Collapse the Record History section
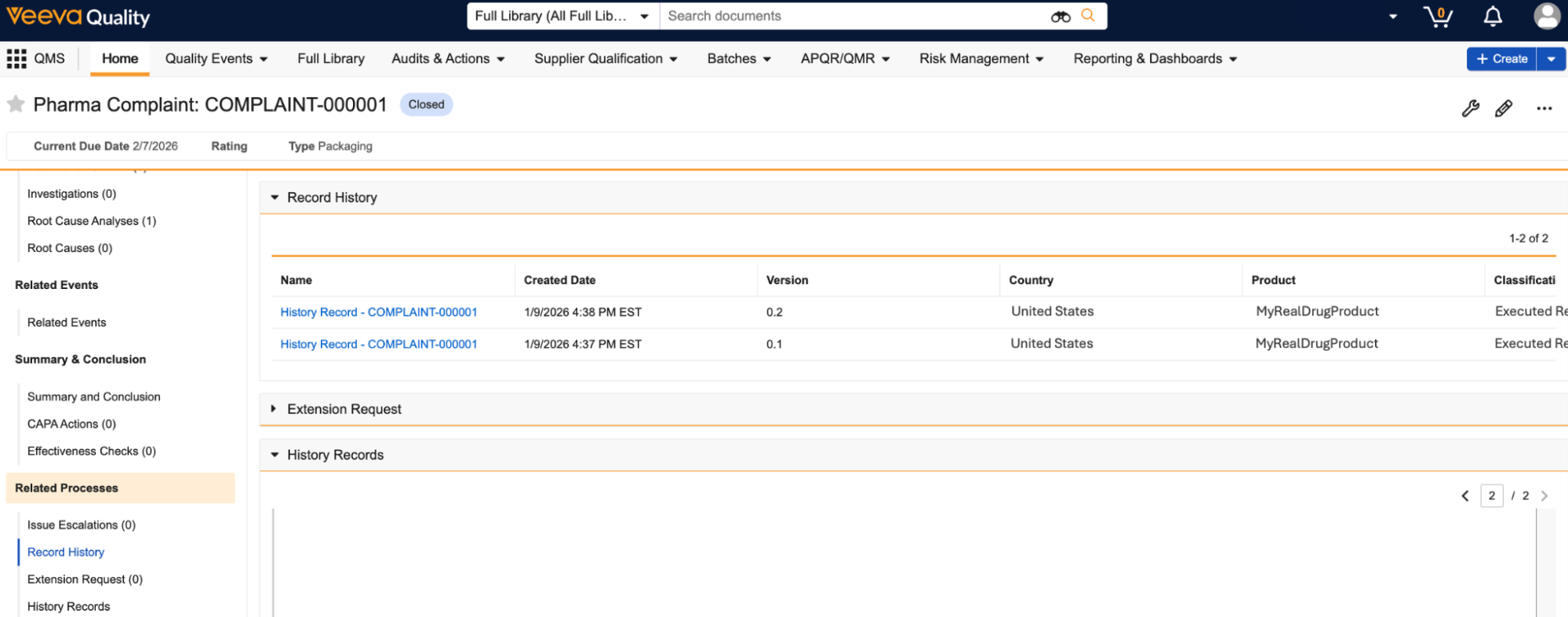The width and height of the screenshot is (1568, 617). (x=275, y=198)
